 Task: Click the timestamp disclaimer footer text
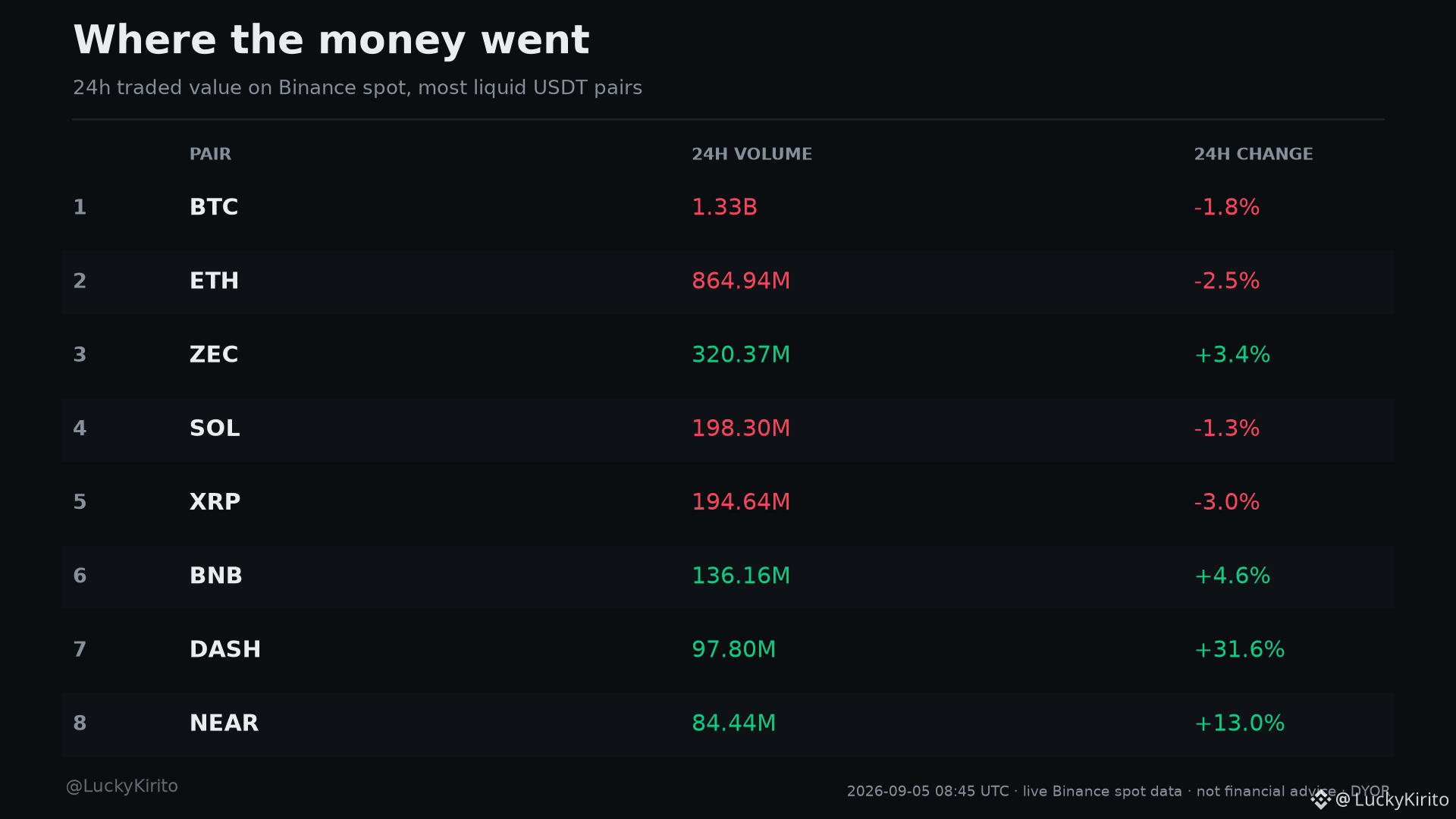click(1118, 791)
